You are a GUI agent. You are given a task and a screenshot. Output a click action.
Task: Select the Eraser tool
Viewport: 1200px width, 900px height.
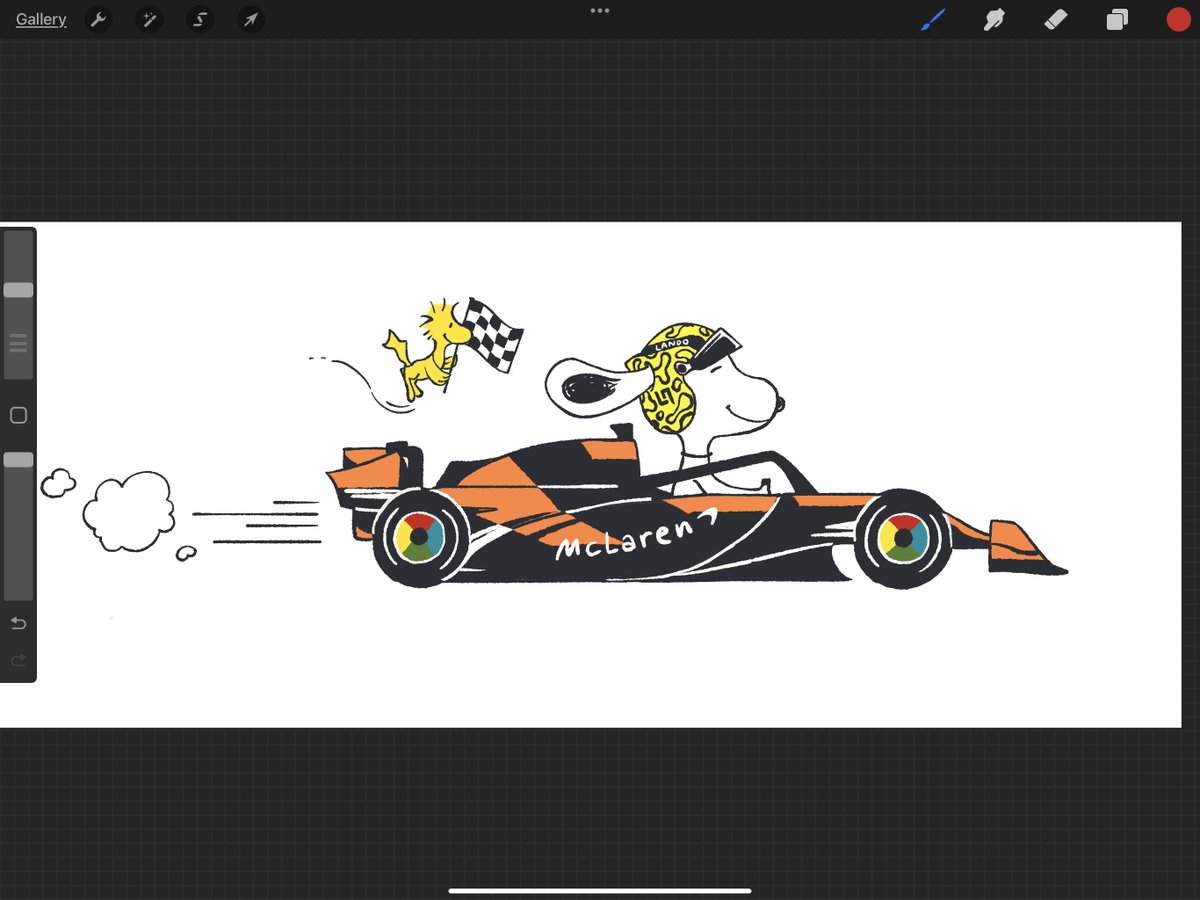[x=1056, y=19]
